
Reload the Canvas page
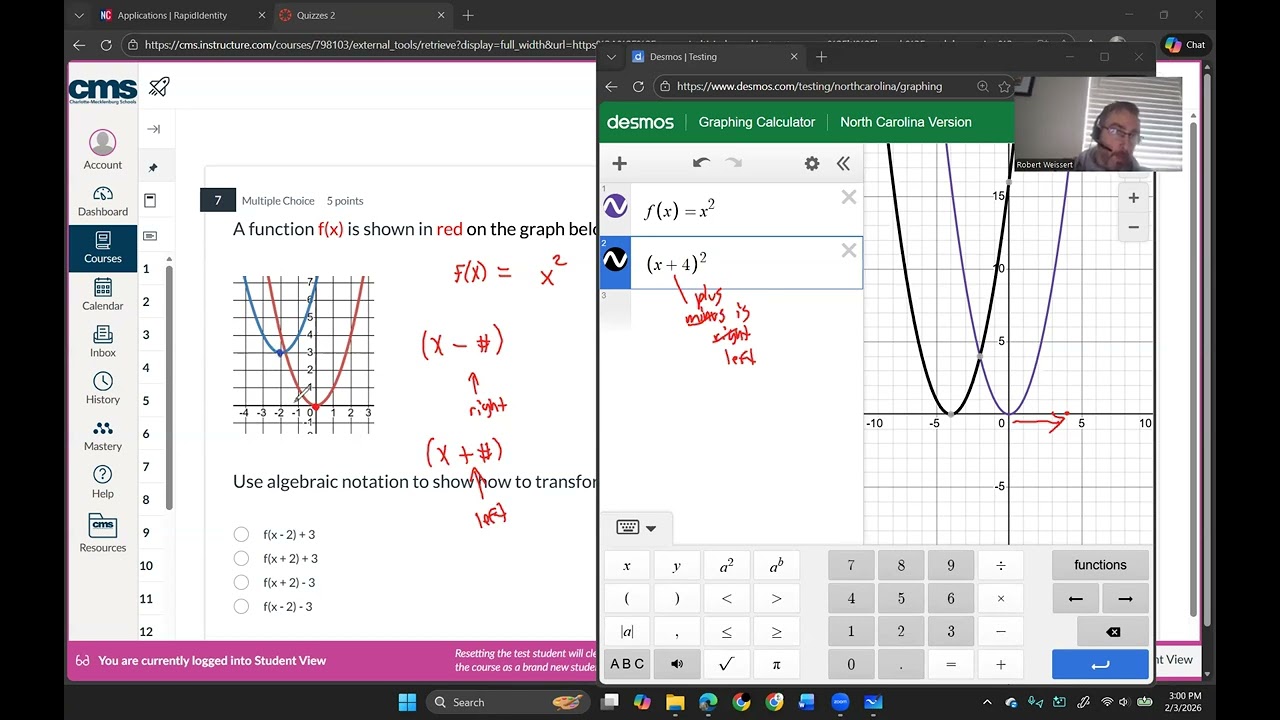point(106,45)
